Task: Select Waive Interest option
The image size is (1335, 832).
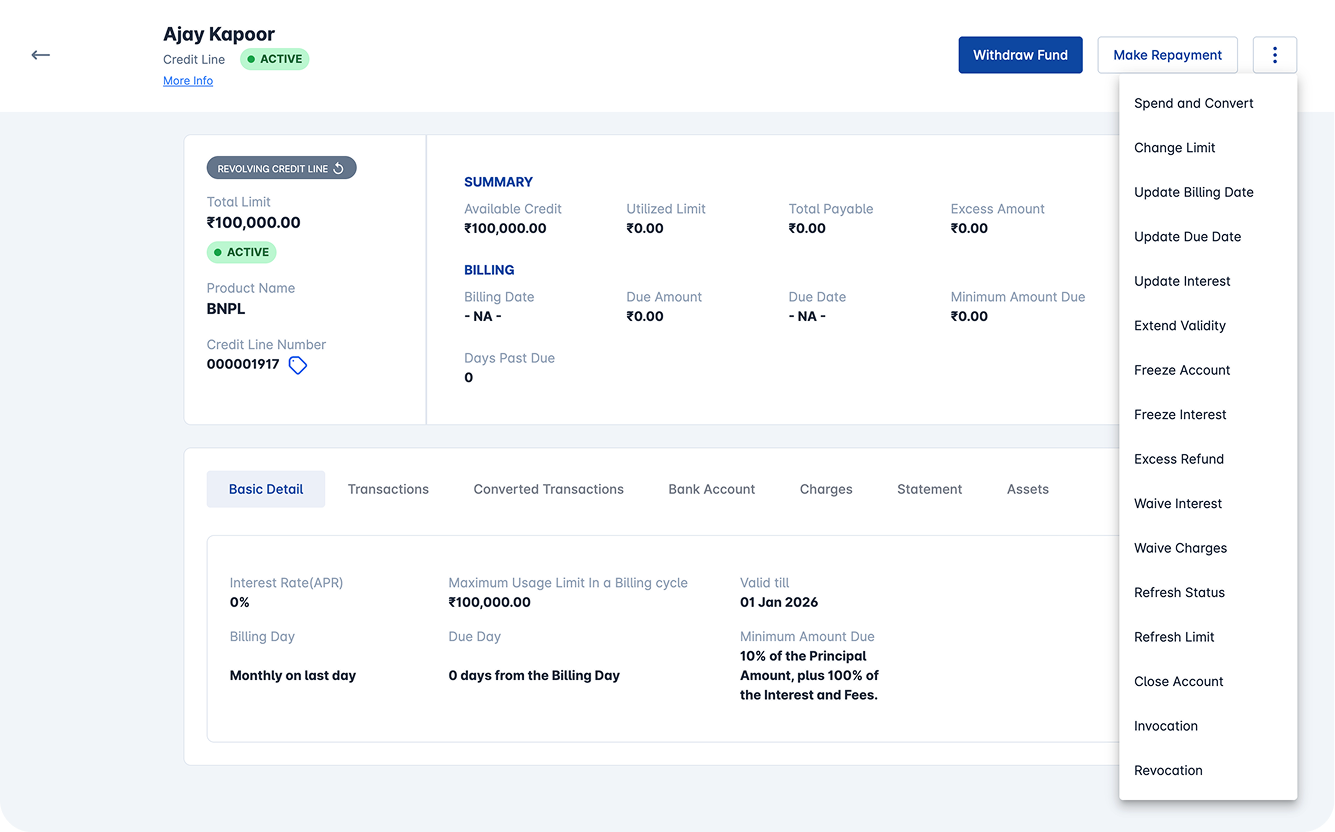Action: [1177, 503]
